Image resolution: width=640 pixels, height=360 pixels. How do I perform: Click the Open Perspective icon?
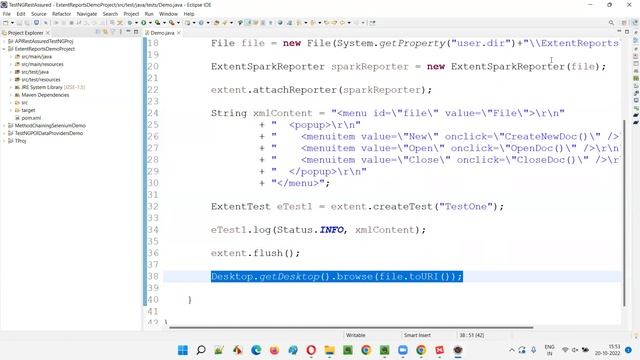coord(624,23)
